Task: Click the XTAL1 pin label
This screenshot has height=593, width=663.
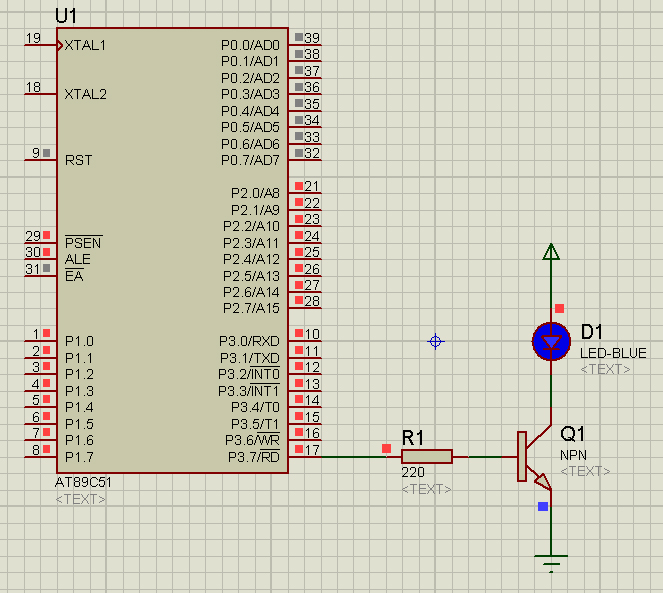Action: (x=85, y=45)
